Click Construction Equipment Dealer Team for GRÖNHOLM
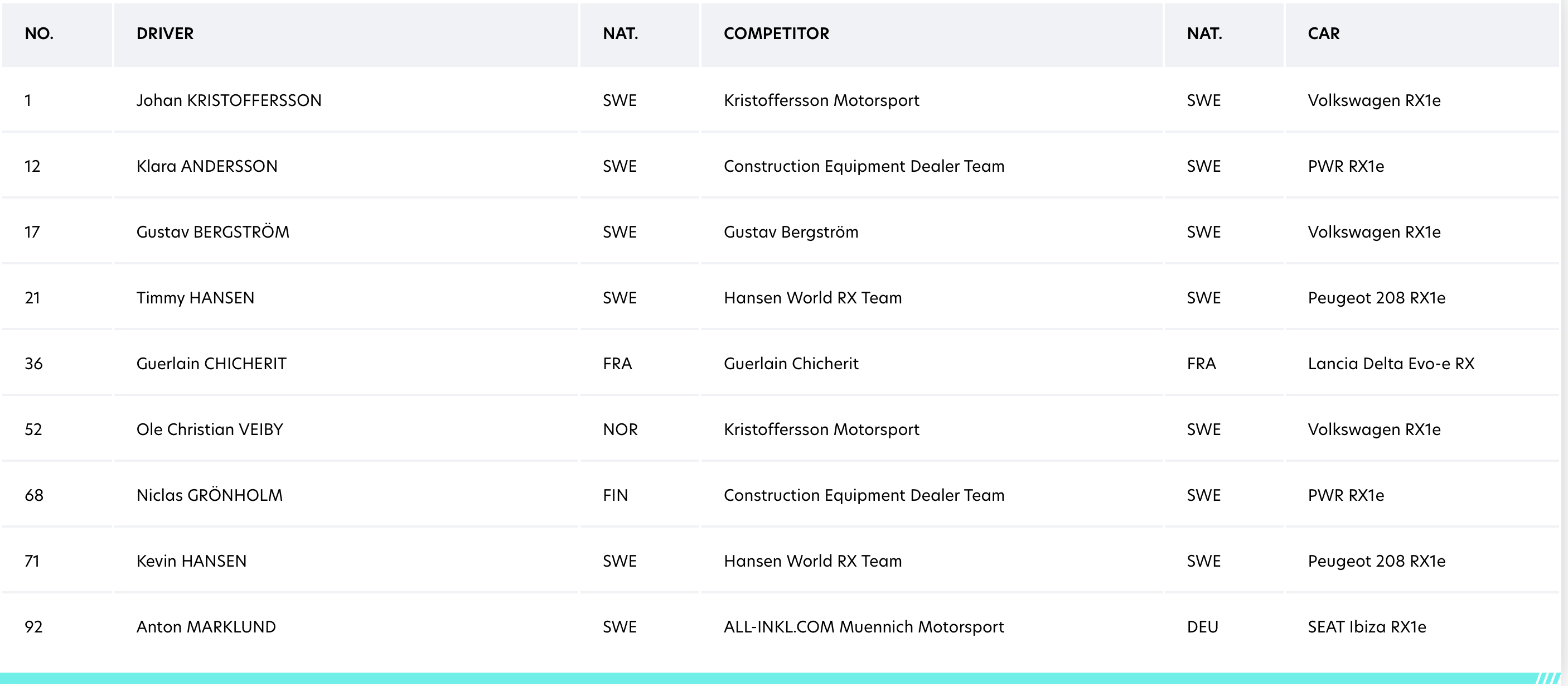 tap(864, 495)
